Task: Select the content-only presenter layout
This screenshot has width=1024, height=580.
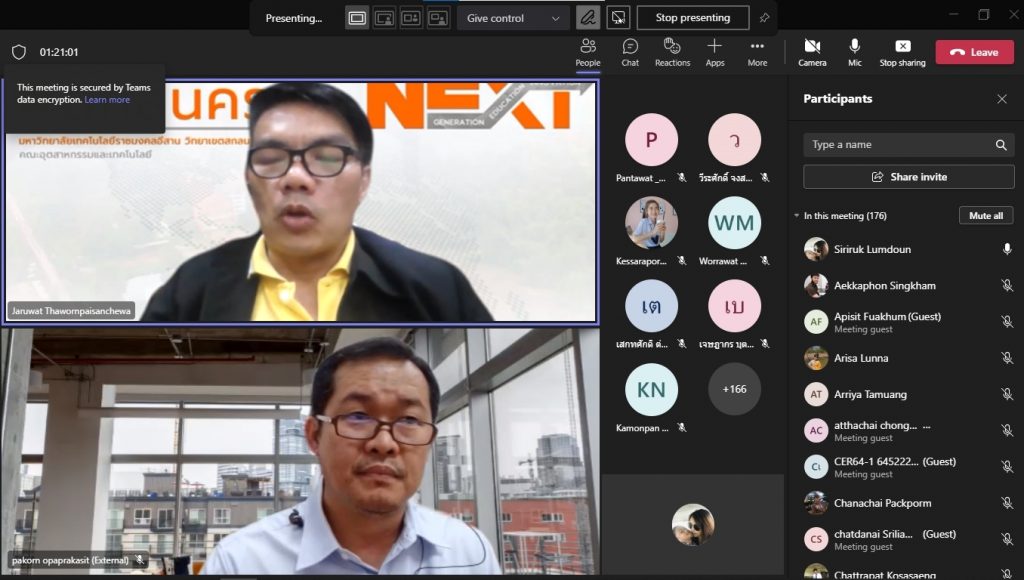Action: [357, 18]
